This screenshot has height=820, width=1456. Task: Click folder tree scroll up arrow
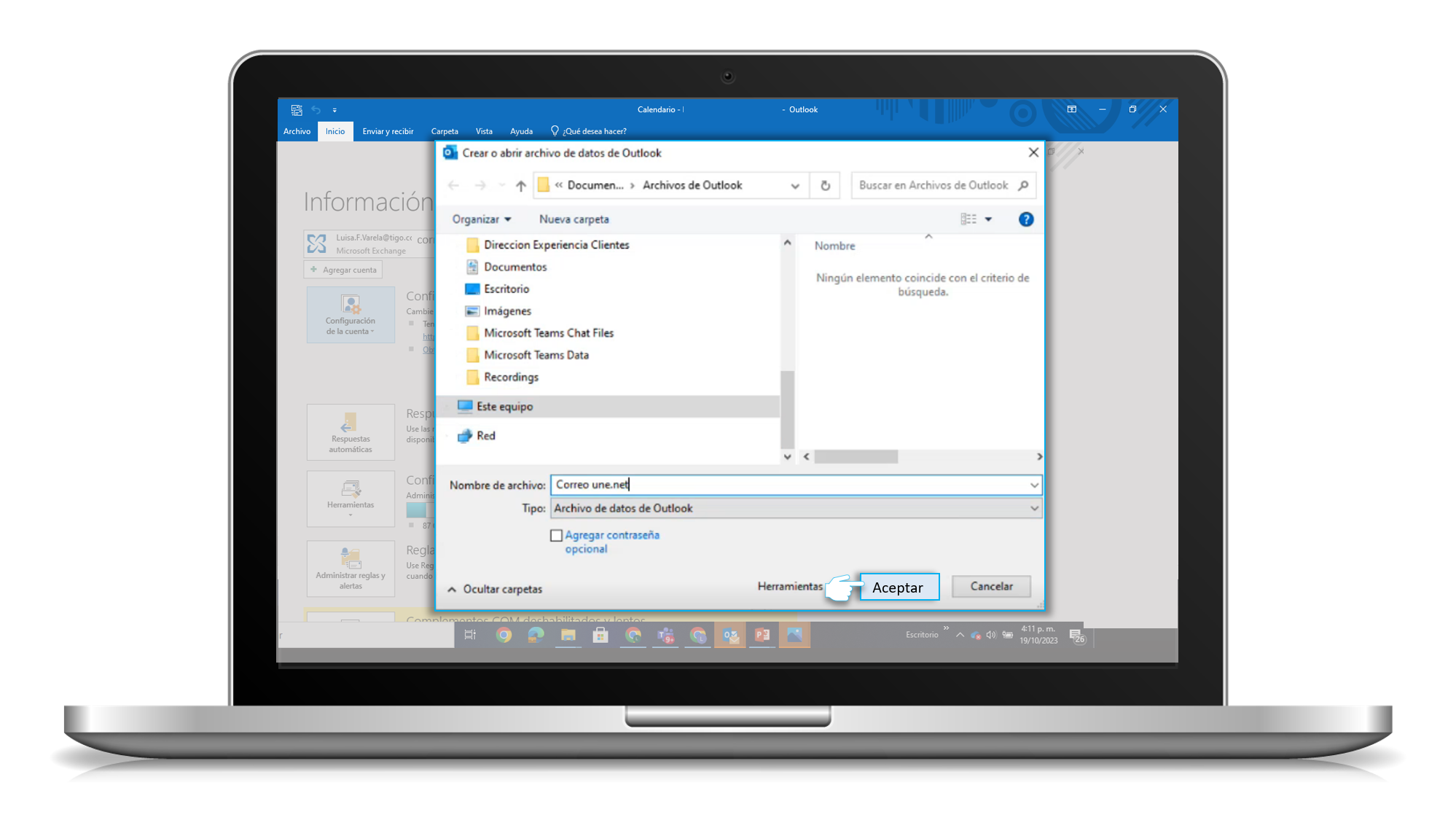[x=787, y=243]
